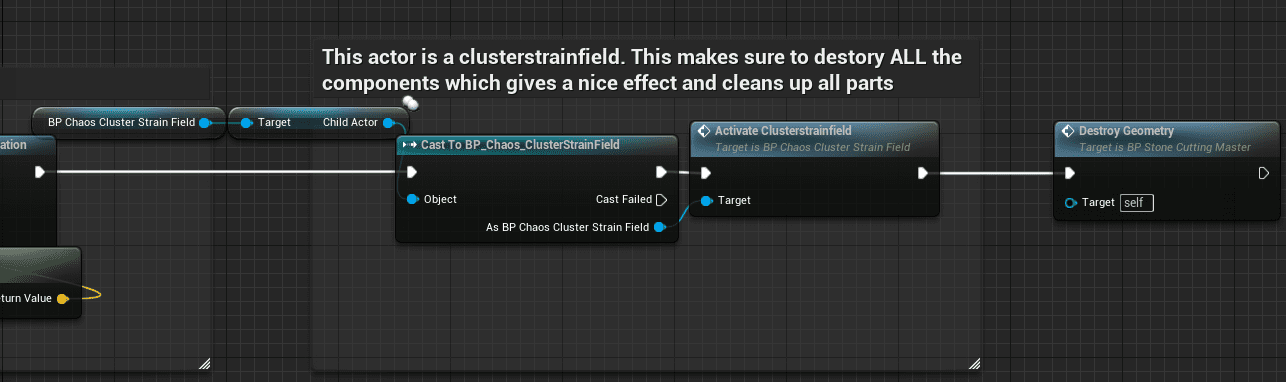
Task: Click the Cast Failed execution pin
Action: [661, 199]
